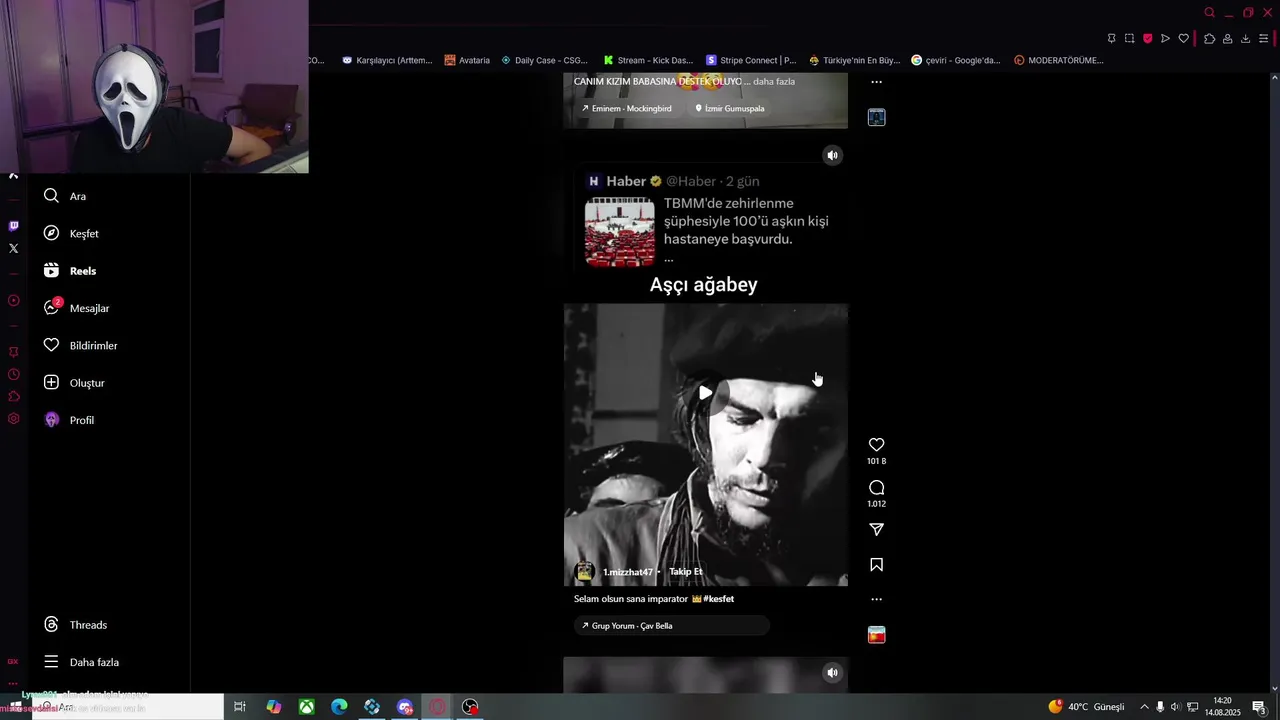Open Profil from the sidebar

pyautogui.click(x=68, y=420)
